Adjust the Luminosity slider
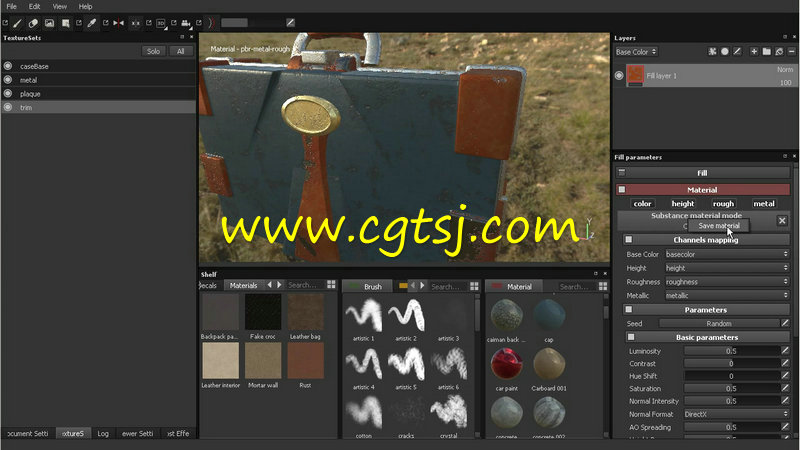 731,351
